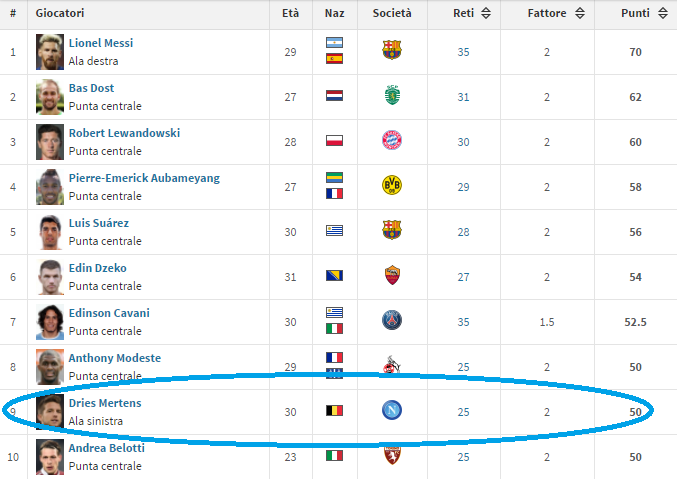
Task: Click Luis Suárez player photo
Action: tap(50, 232)
